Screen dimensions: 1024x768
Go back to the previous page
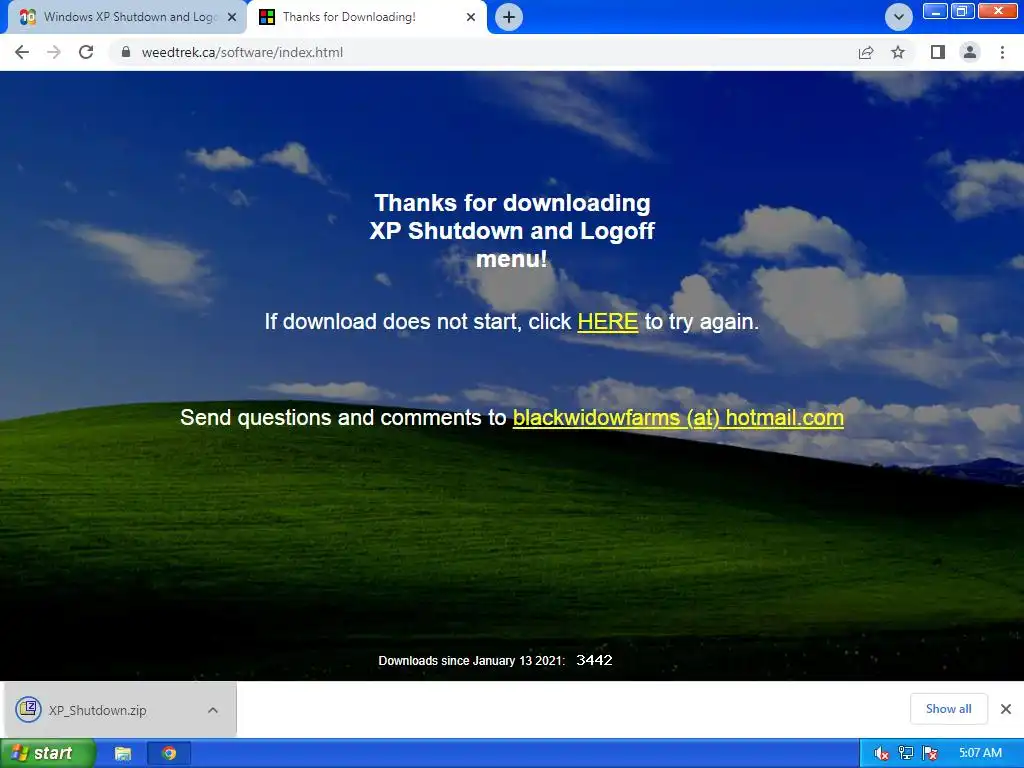pyautogui.click(x=22, y=52)
